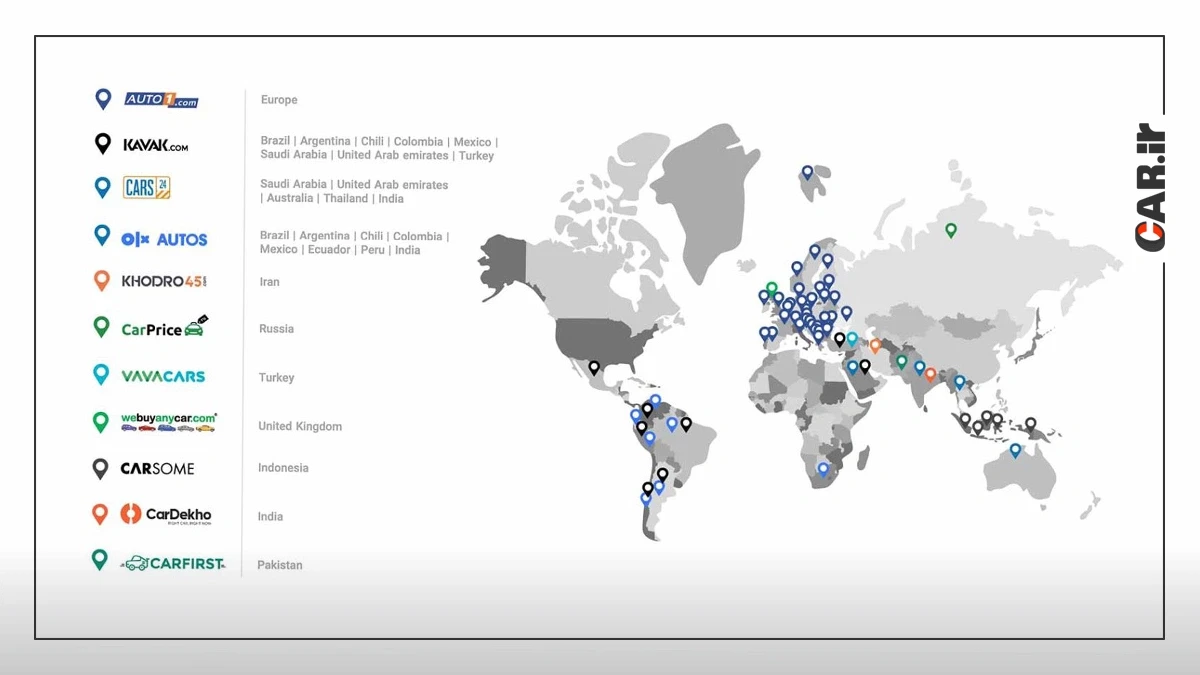
Task: Click the blue pin on Svalbard
Action: [x=807, y=173]
